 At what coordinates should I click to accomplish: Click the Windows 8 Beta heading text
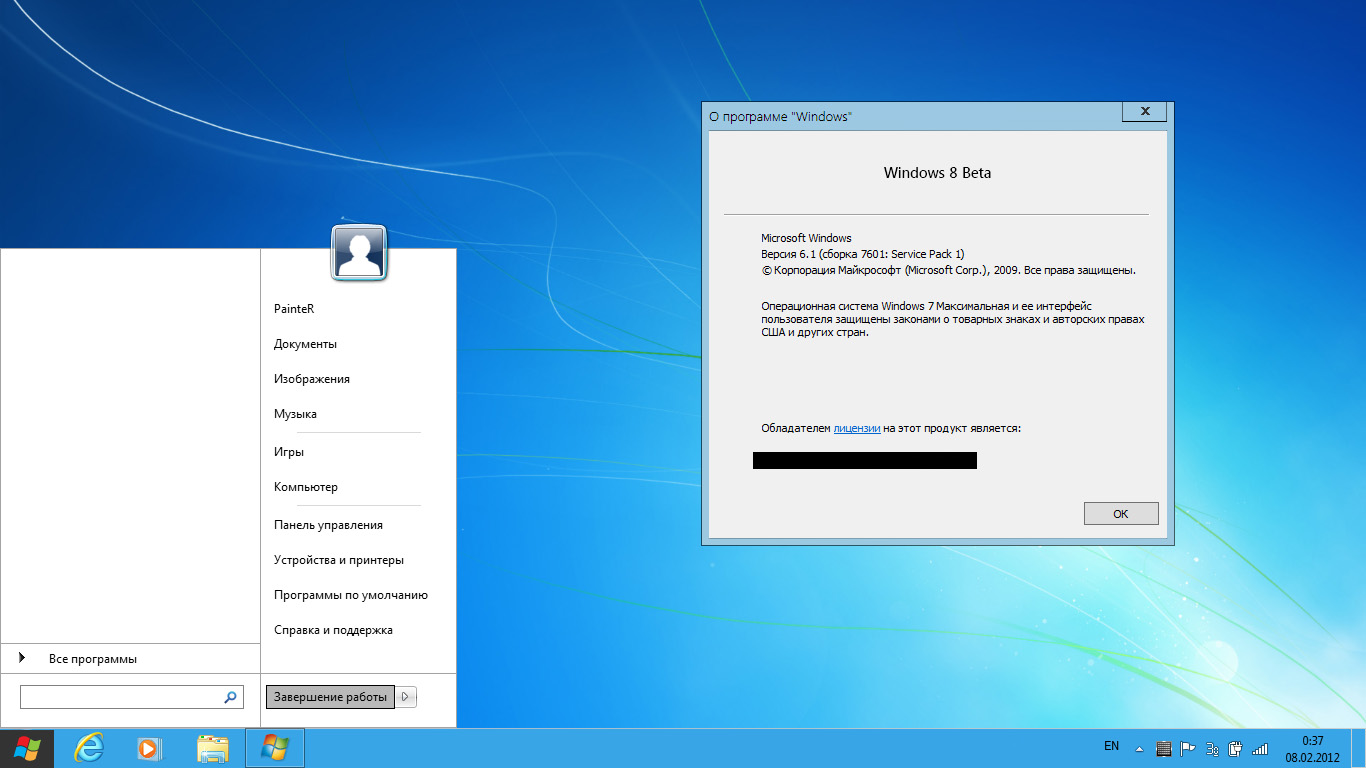click(937, 173)
